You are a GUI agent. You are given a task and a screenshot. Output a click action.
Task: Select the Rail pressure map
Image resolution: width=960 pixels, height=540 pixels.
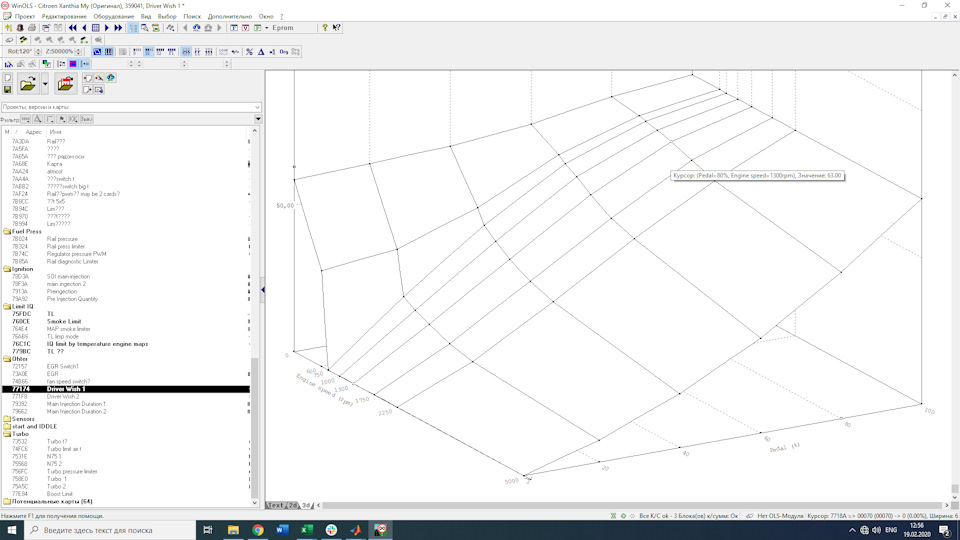[x=62, y=239]
